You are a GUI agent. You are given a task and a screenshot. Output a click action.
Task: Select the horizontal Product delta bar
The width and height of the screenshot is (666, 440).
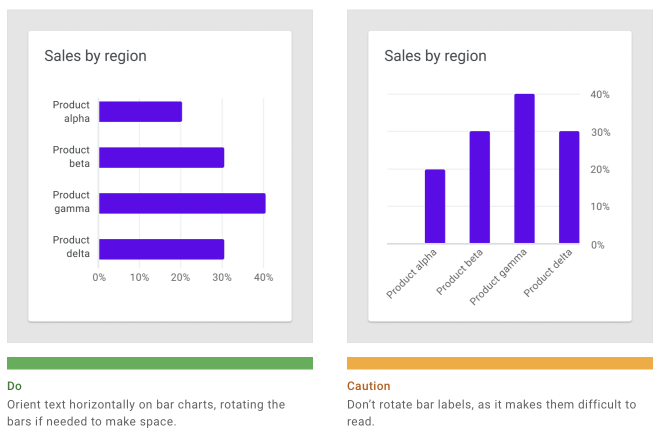click(161, 249)
